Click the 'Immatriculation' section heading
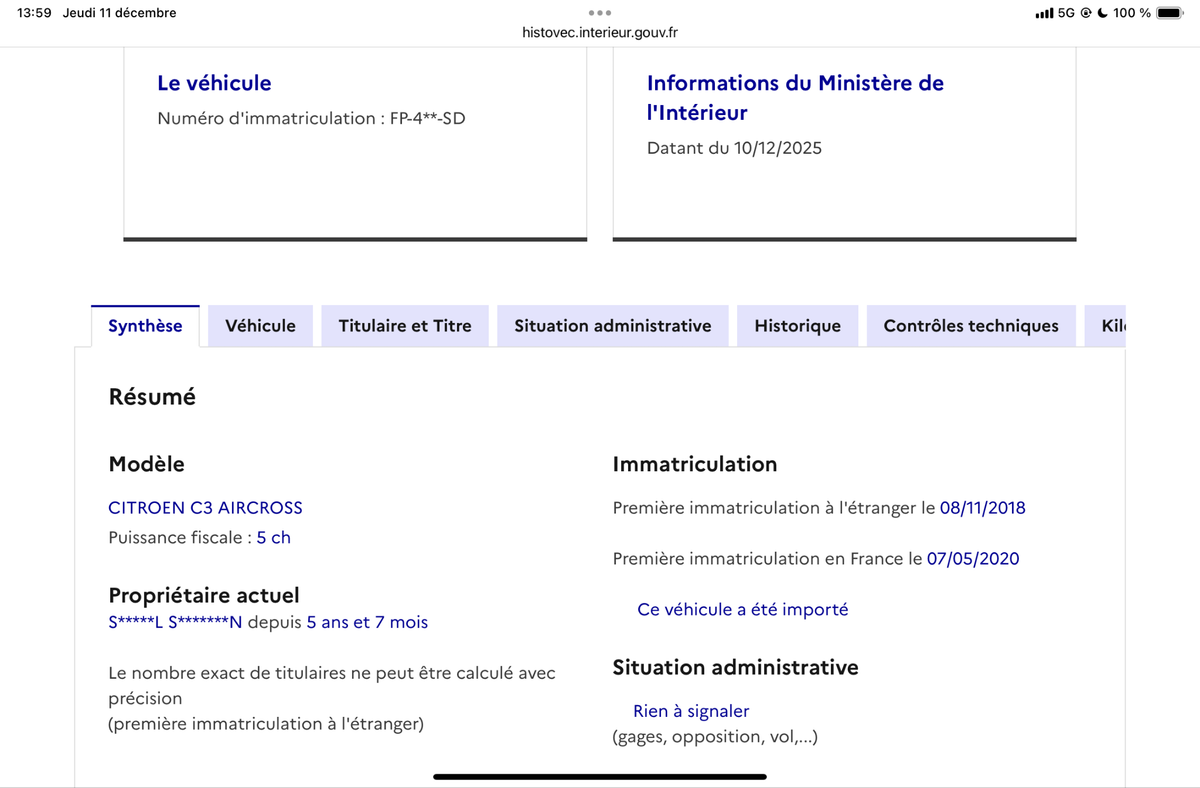 click(x=695, y=464)
